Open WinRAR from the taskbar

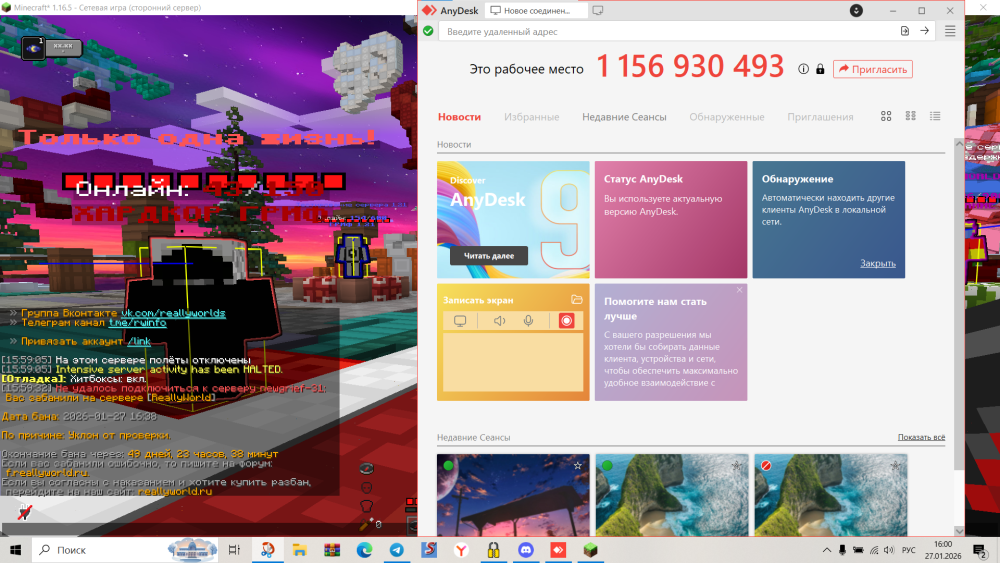332,550
